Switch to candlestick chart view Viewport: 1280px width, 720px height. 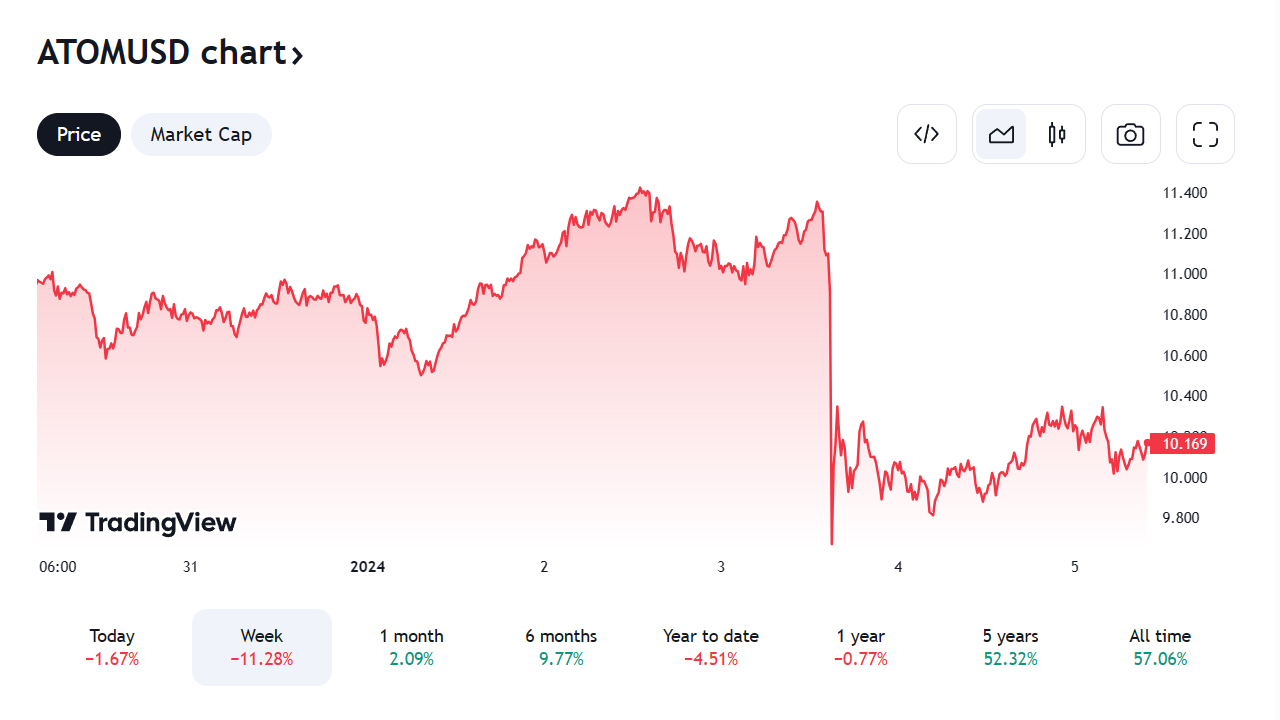(x=1057, y=134)
